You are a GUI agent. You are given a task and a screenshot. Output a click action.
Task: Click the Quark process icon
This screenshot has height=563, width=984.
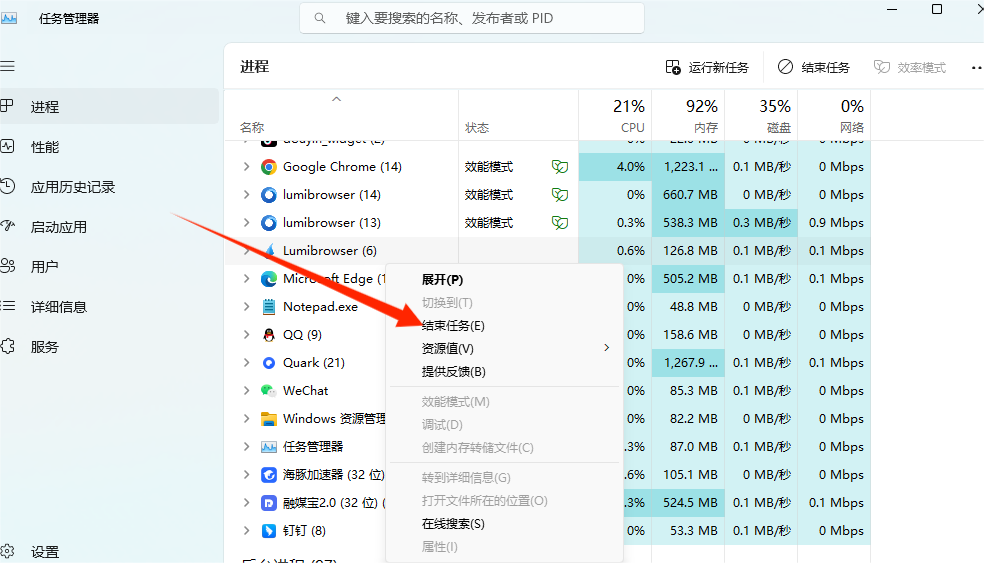click(269, 363)
